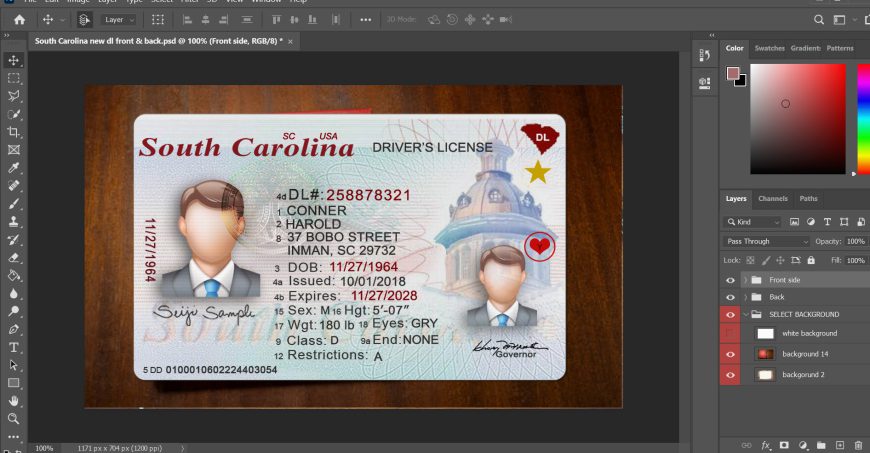Select the Paint Bucket tool
This screenshot has width=870, height=453.
13,275
